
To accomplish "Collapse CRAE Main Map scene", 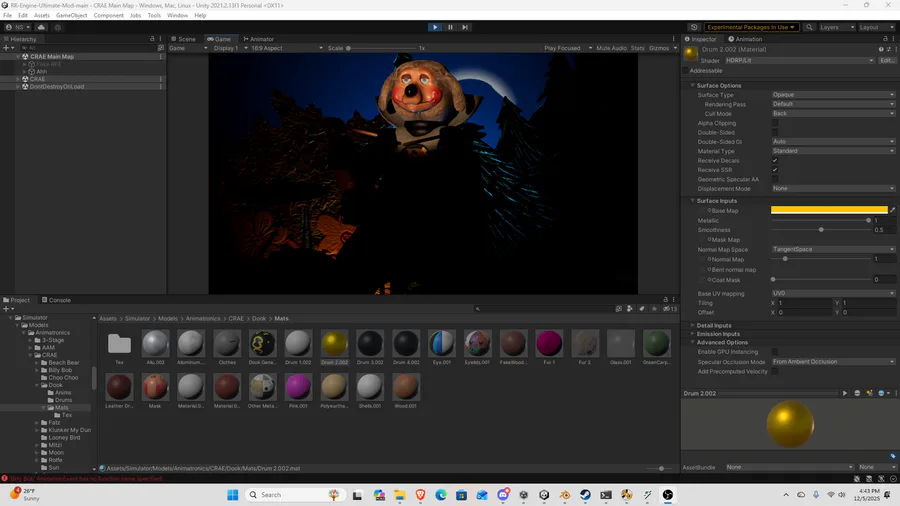I will [18, 57].
